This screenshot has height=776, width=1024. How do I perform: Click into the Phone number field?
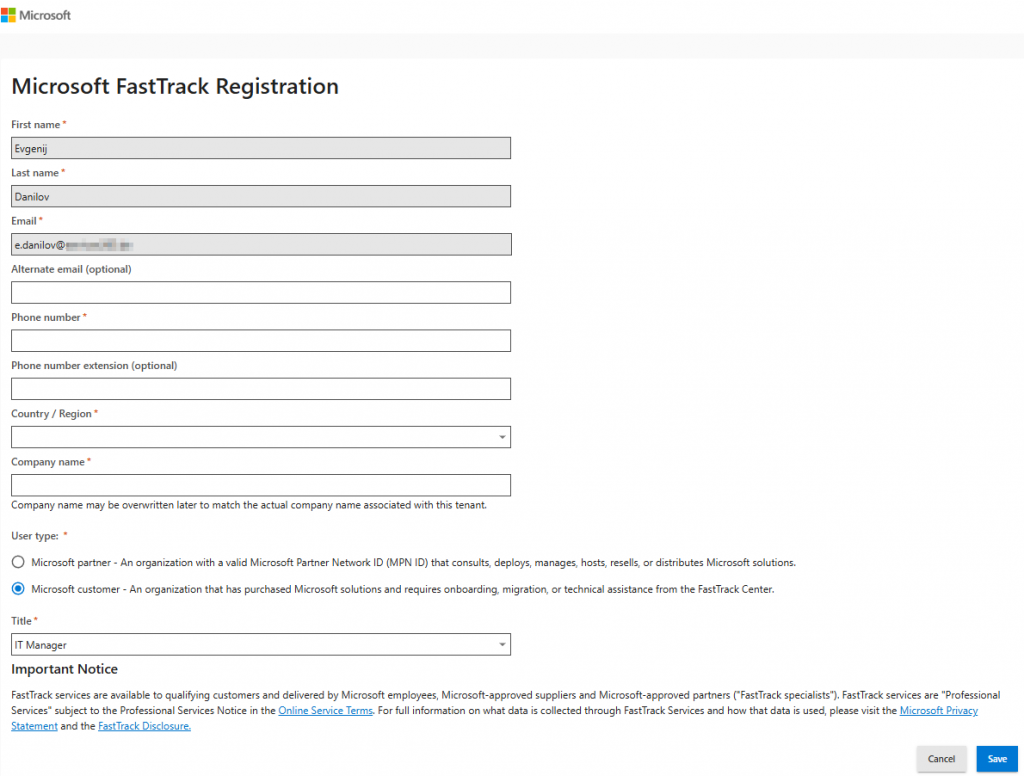pyautogui.click(x=260, y=340)
